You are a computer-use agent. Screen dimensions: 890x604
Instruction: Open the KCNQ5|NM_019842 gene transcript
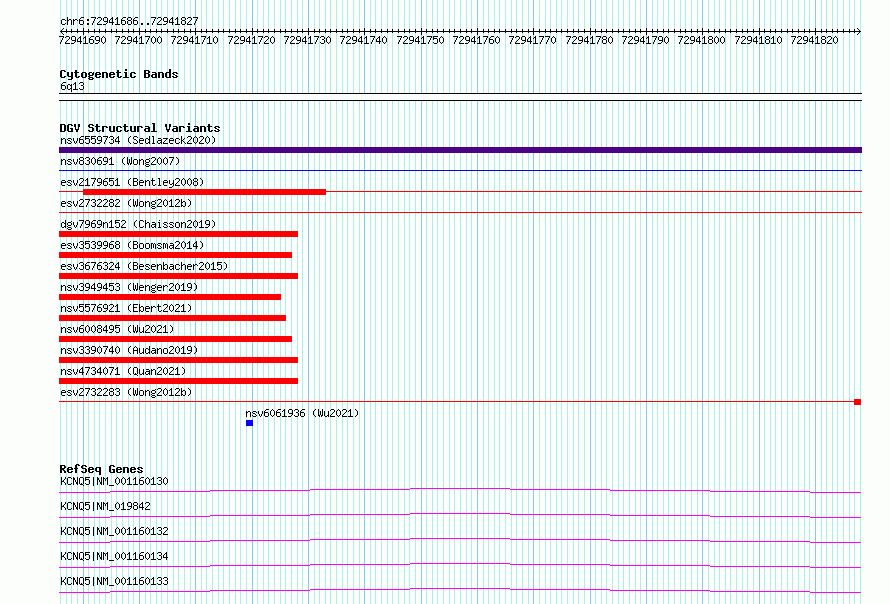(x=105, y=506)
